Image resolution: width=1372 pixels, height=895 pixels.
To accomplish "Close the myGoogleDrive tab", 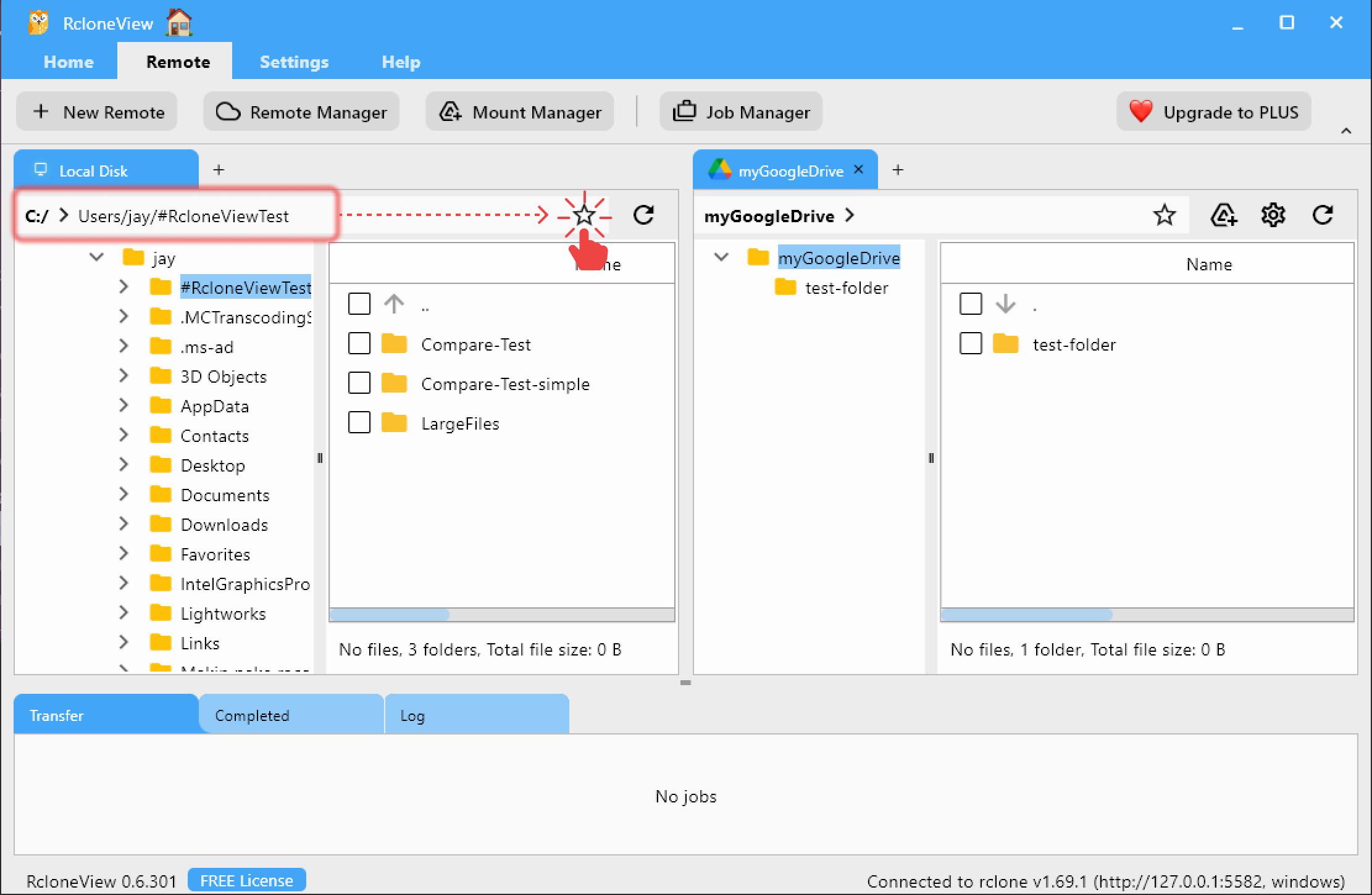I will 858,170.
